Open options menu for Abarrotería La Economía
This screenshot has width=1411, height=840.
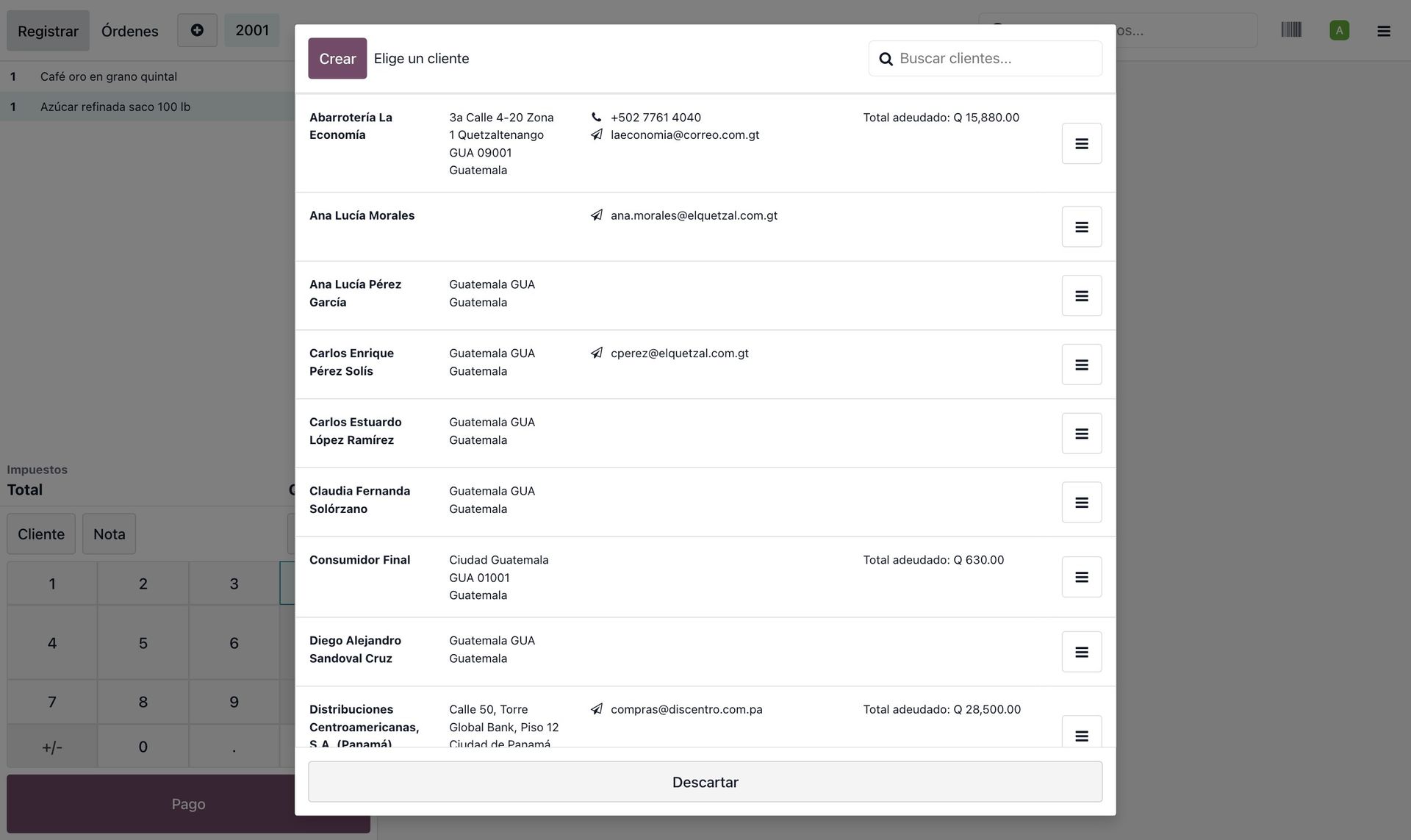1081,143
